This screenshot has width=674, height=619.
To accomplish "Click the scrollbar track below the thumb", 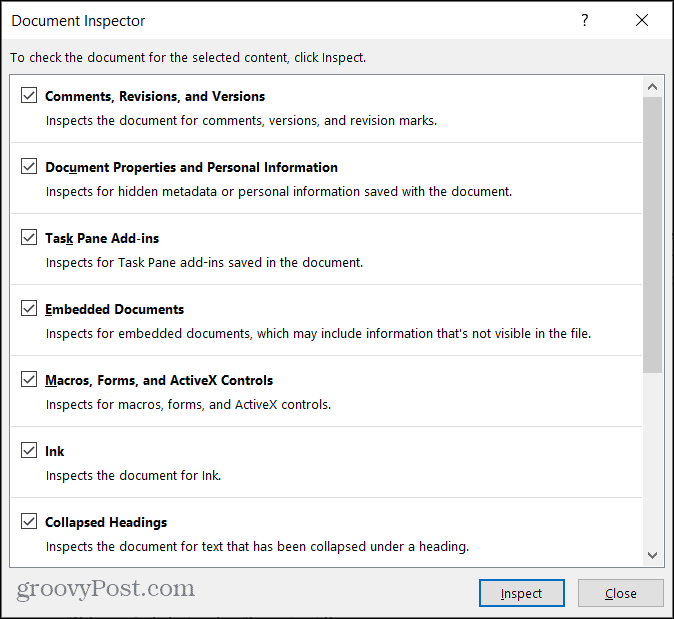I will click(x=653, y=459).
